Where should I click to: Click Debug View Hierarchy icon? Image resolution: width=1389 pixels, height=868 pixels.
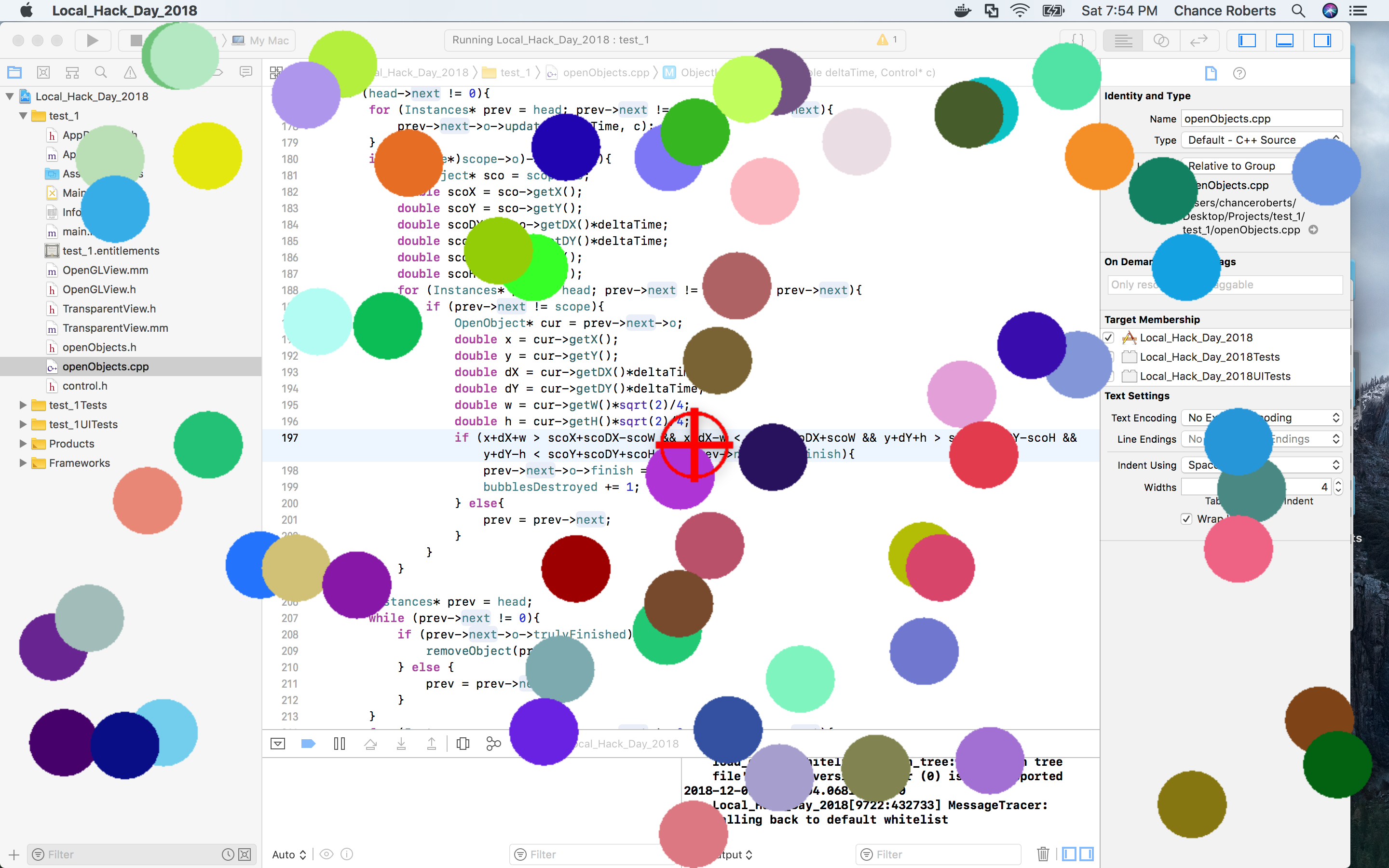pos(463,744)
